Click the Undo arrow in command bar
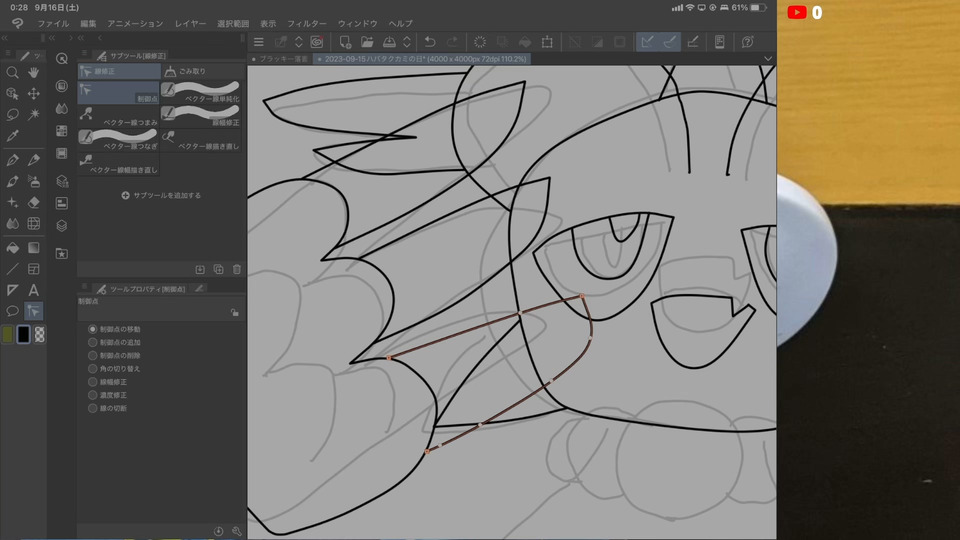The image size is (960, 540). pos(430,42)
